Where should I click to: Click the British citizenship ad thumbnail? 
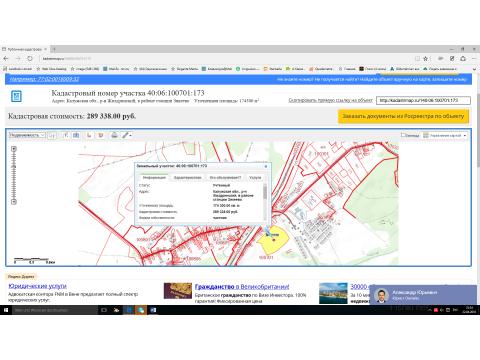[178, 291]
